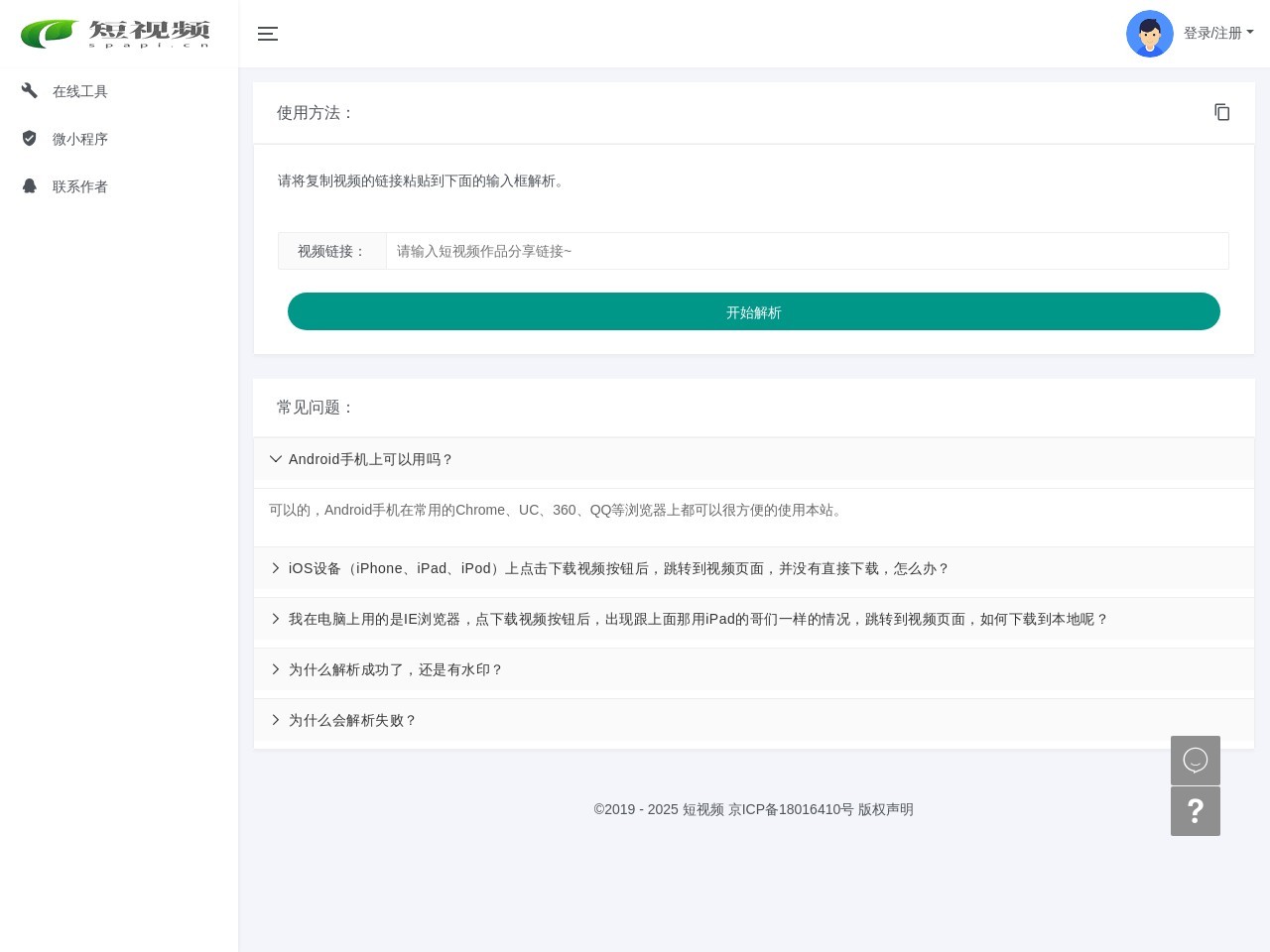The image size is (1270, 952).
Task: Click the question mark help floating button
Action: click(x=1195, y=811)
